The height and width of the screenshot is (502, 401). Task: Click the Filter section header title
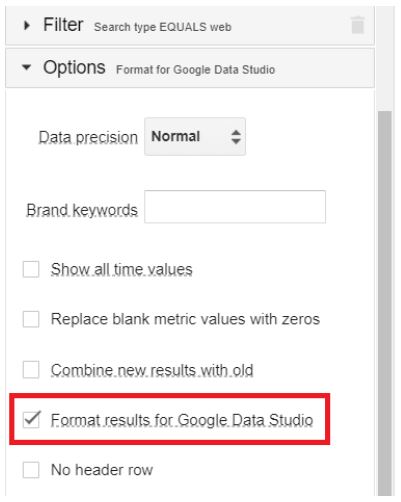63,25
